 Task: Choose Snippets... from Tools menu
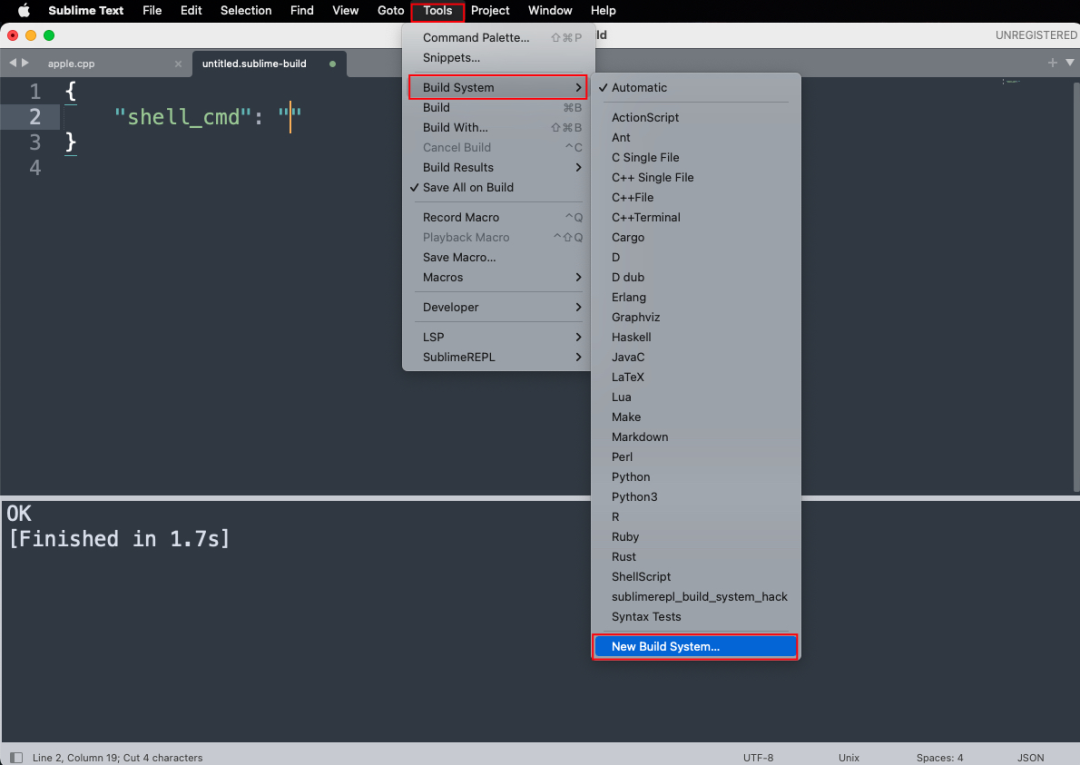click(497, 58)
